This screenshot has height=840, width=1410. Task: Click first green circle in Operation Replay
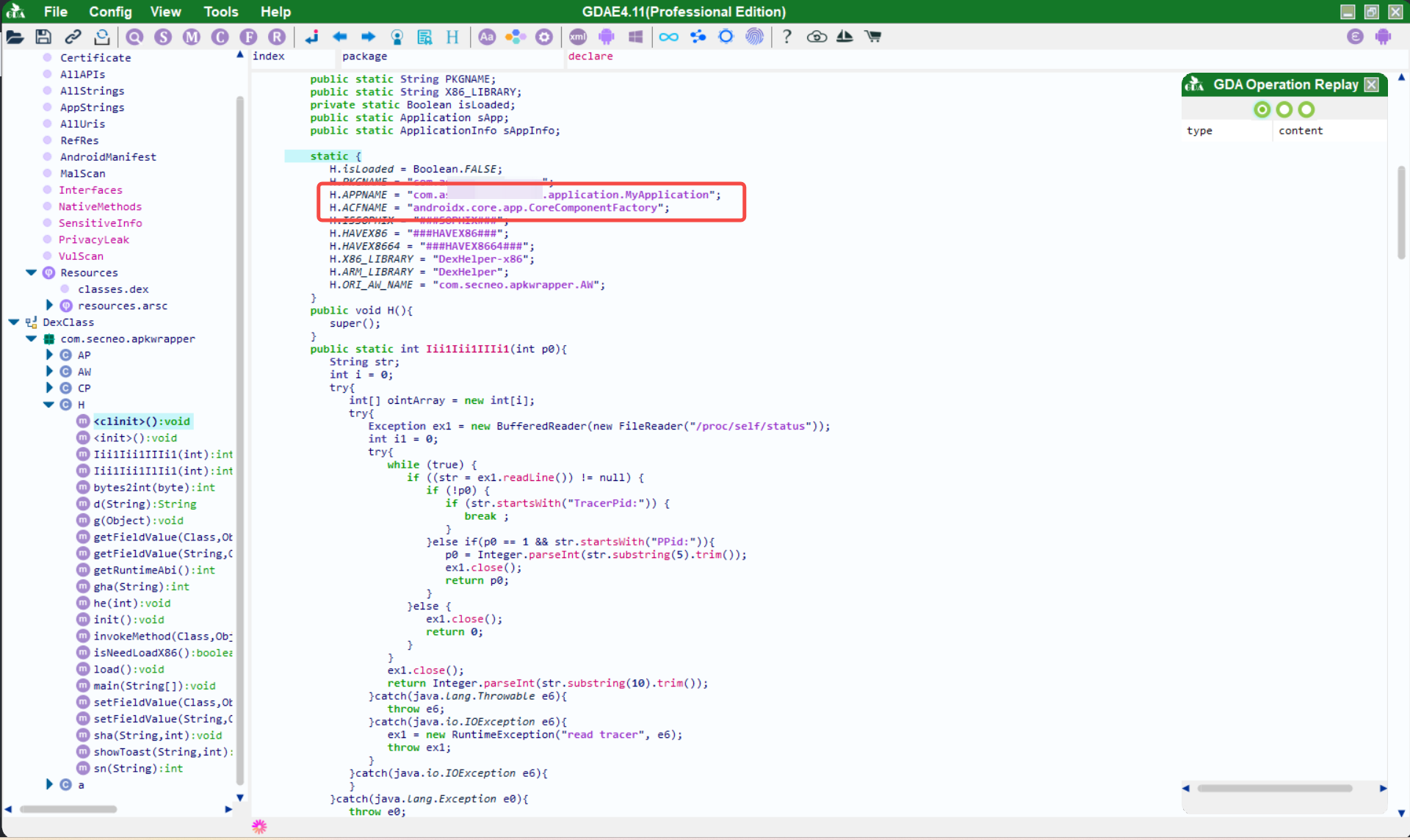point(1262,109)
